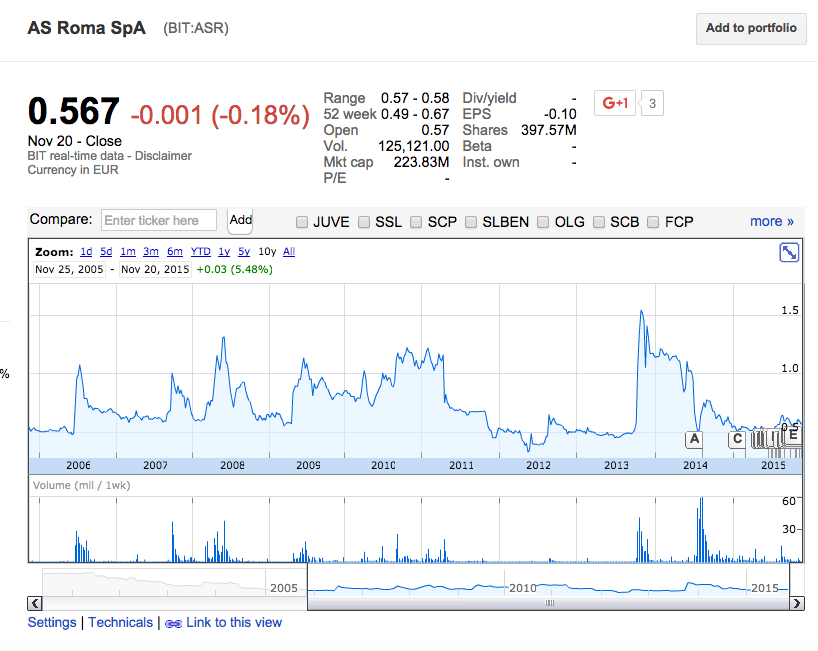The height and width of the screenshot is (651, 818).
Task: Set chart zoom to 1d
Action: (x=86, y=252)
